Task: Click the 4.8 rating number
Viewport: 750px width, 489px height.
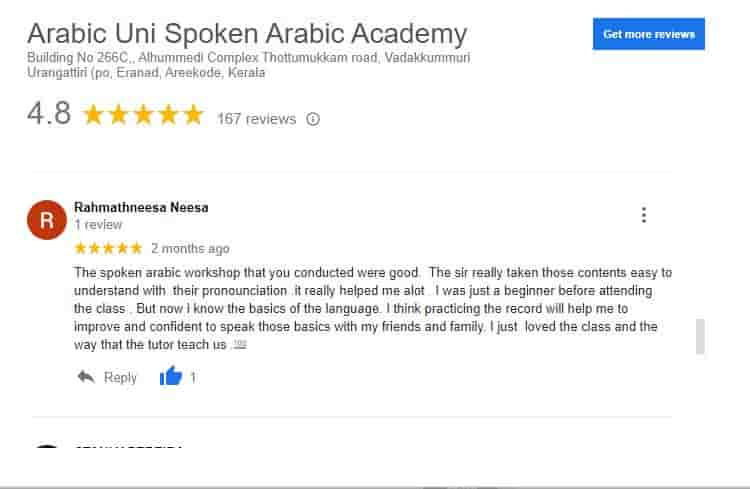Action: point(49,114)
